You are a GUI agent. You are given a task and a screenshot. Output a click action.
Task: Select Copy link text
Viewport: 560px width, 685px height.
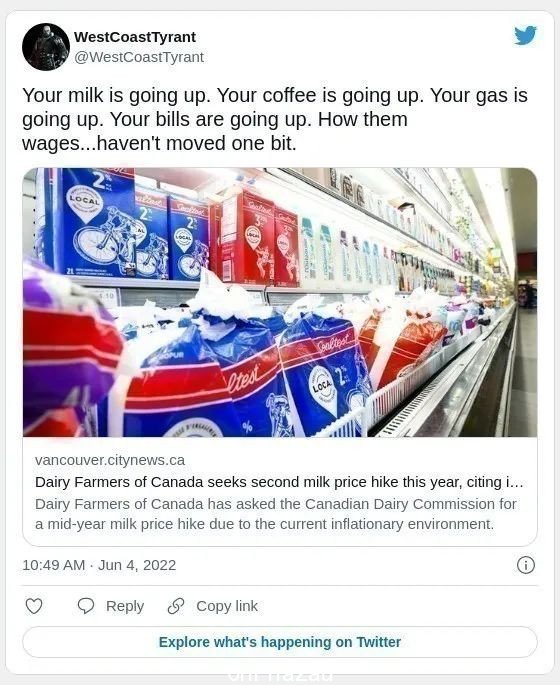(227, 606)
